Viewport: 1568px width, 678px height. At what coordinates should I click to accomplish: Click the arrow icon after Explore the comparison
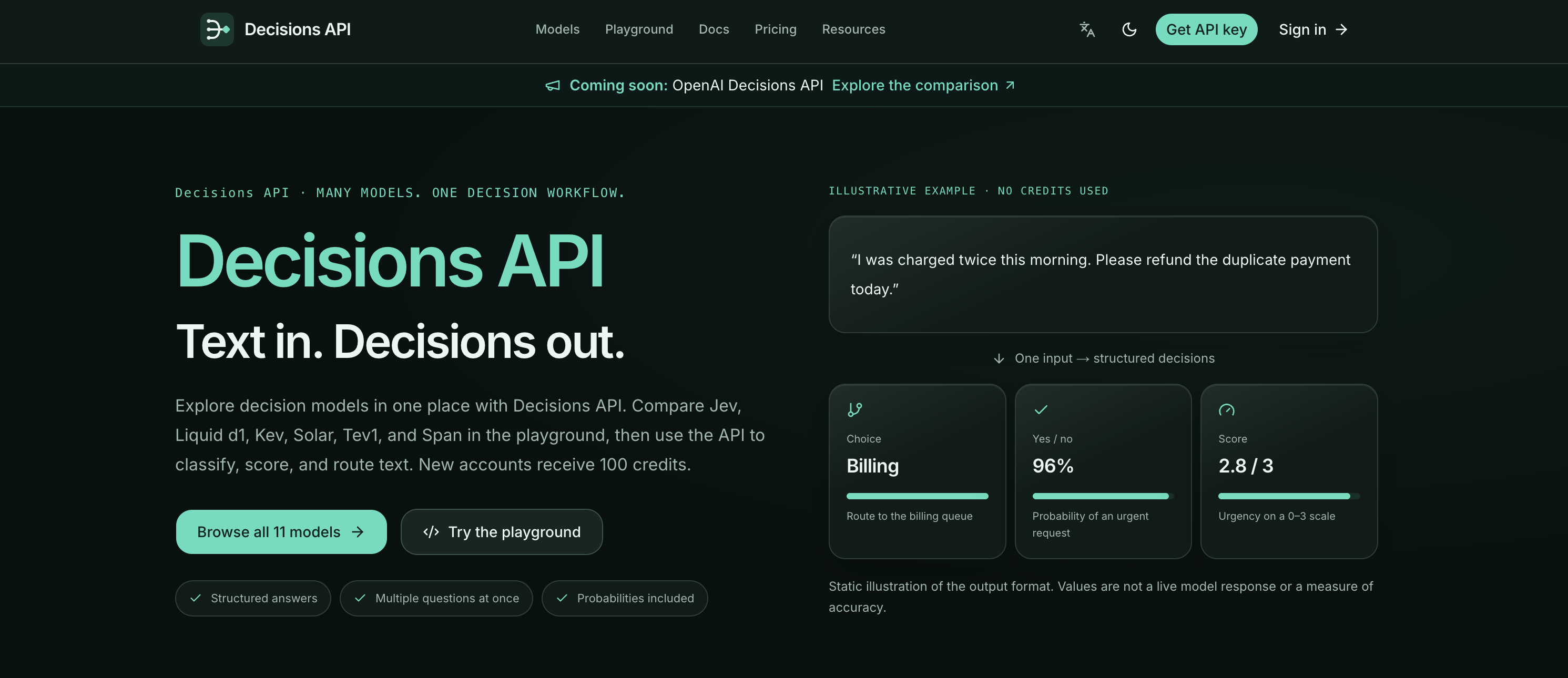click(x=1010, y=85)
